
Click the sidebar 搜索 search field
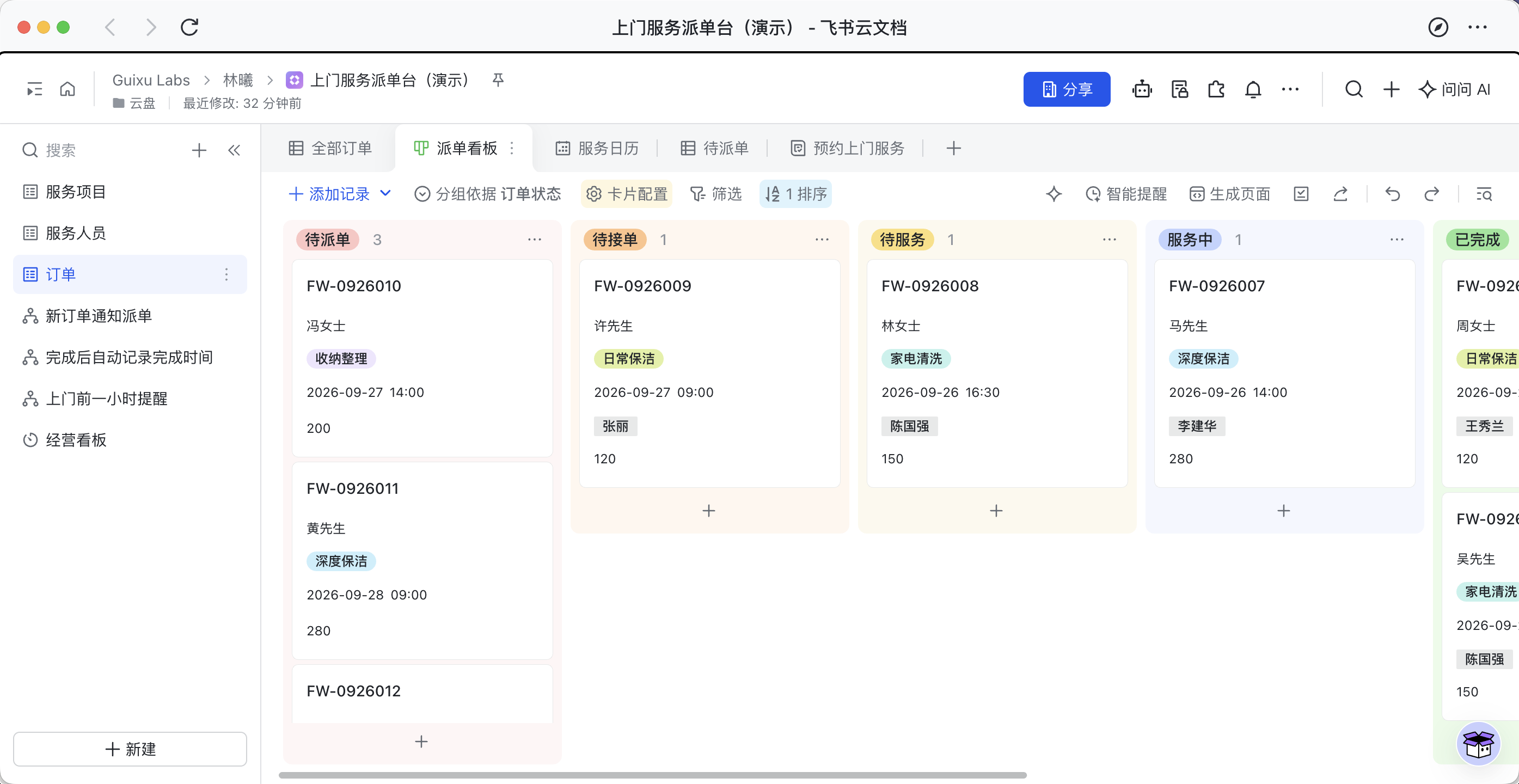[x=100, y=150]
